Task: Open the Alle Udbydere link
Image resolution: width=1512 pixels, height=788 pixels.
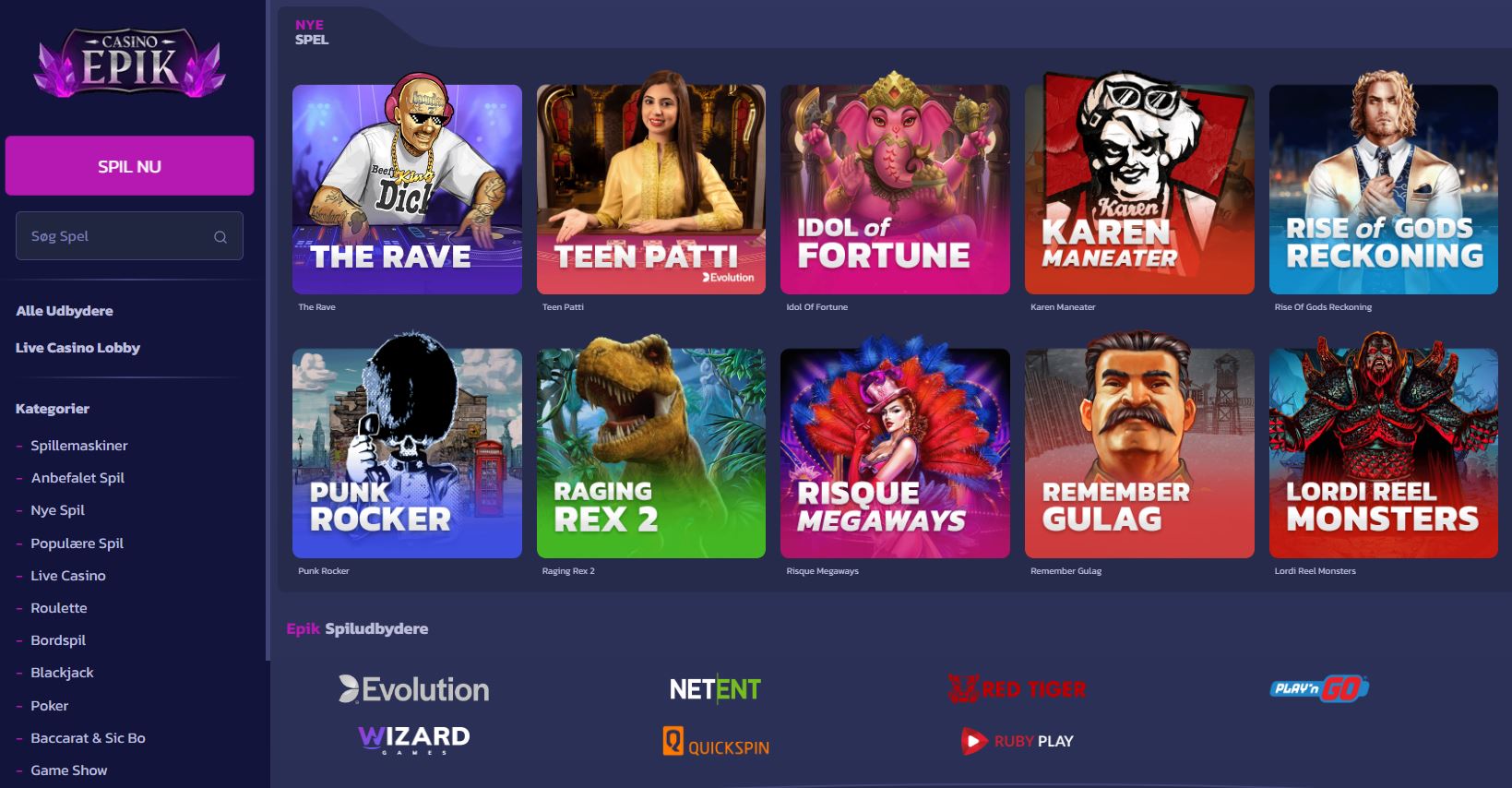Action: point(65,311)
